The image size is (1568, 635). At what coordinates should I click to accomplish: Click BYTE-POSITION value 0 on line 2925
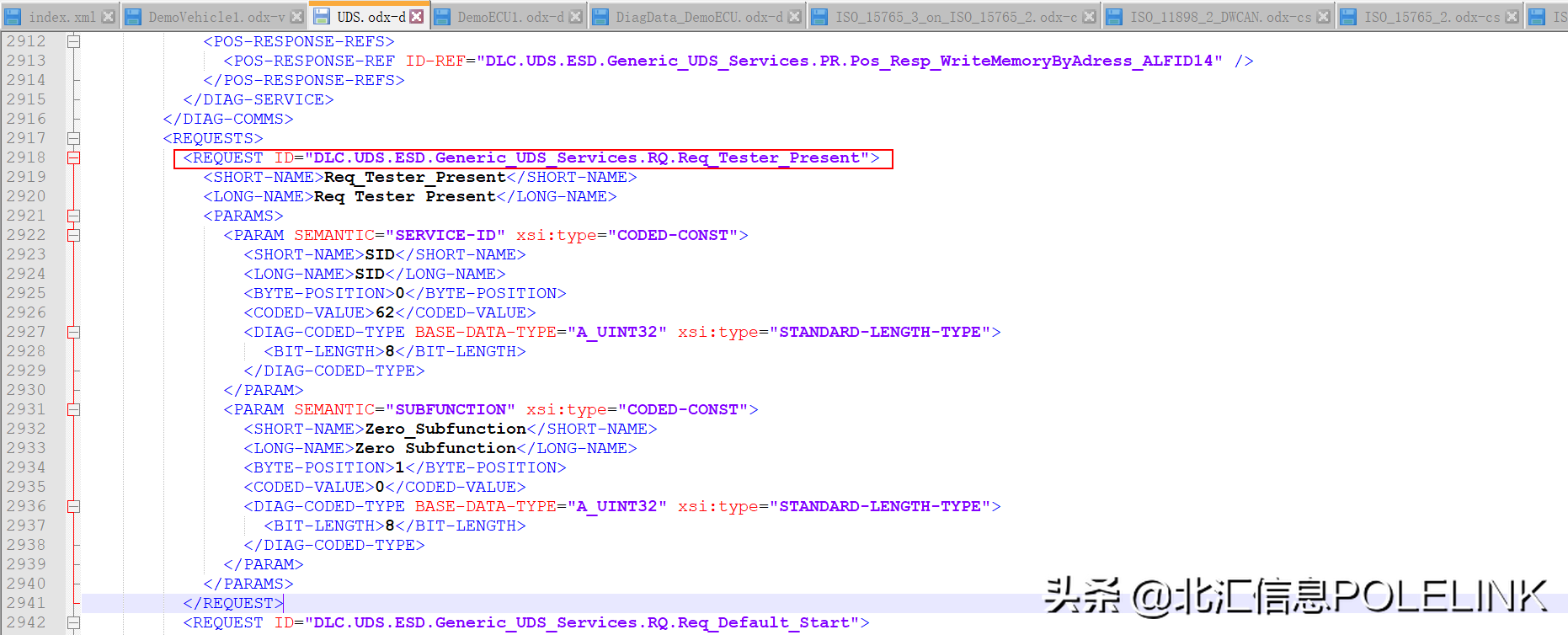(400, 293)
